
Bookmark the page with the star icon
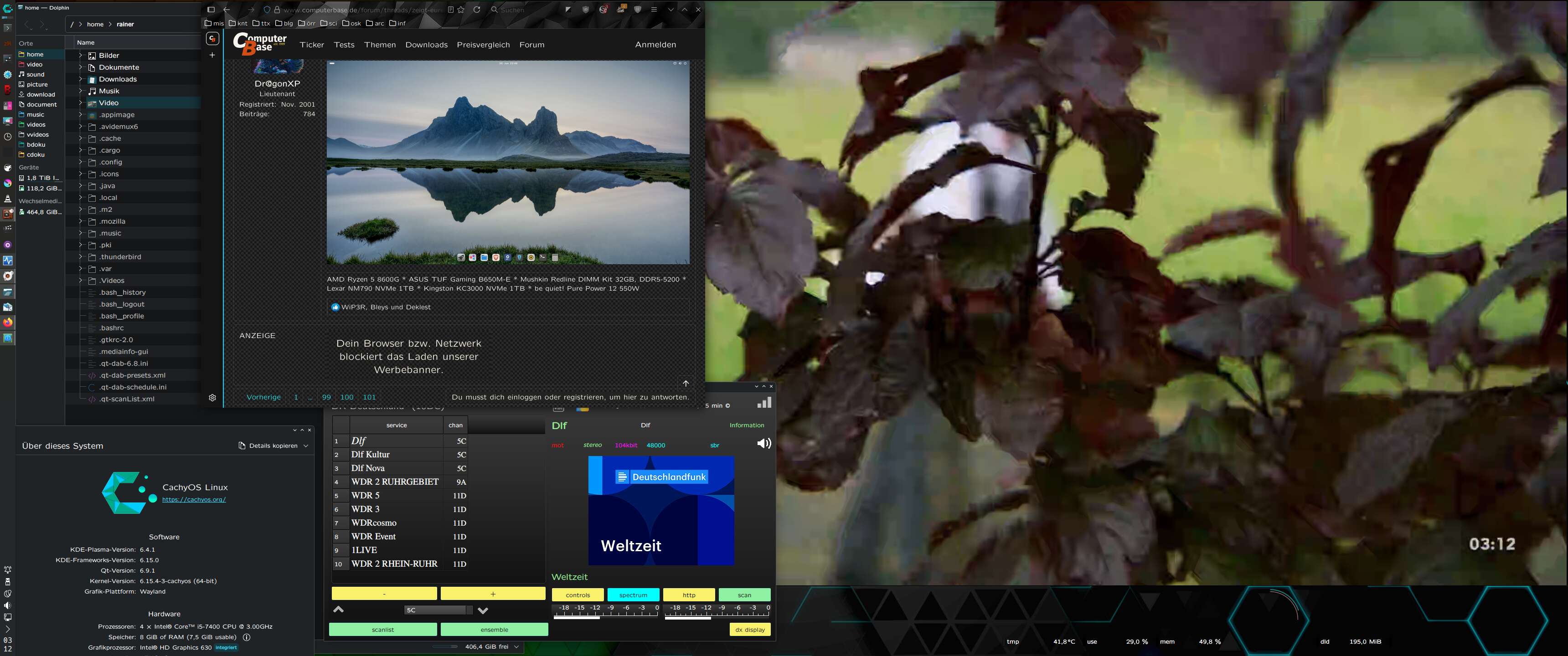point(461,10)
